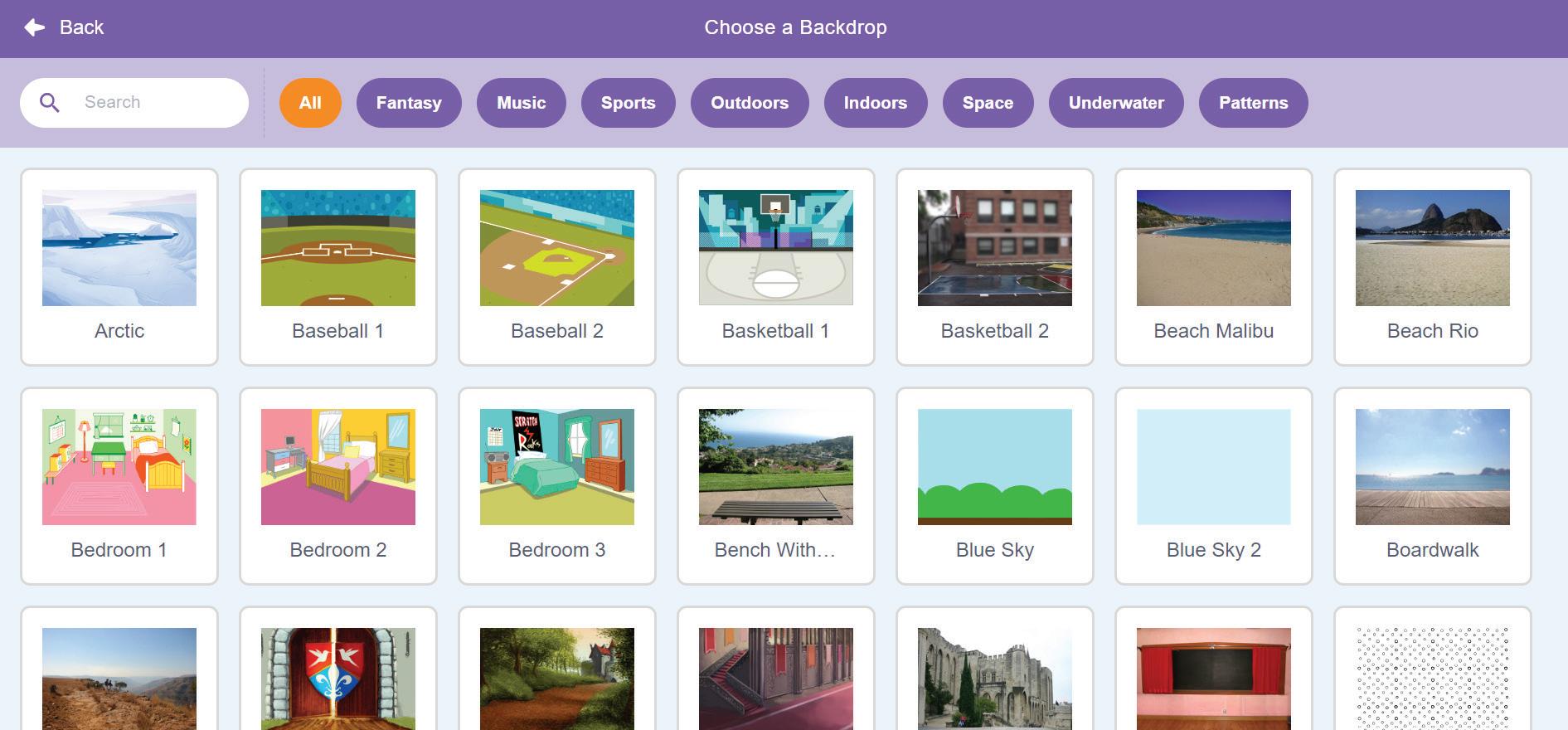The image size is (1568, 730).
Task: Click the 'Bench With…' label text
Action: (775, 550)
